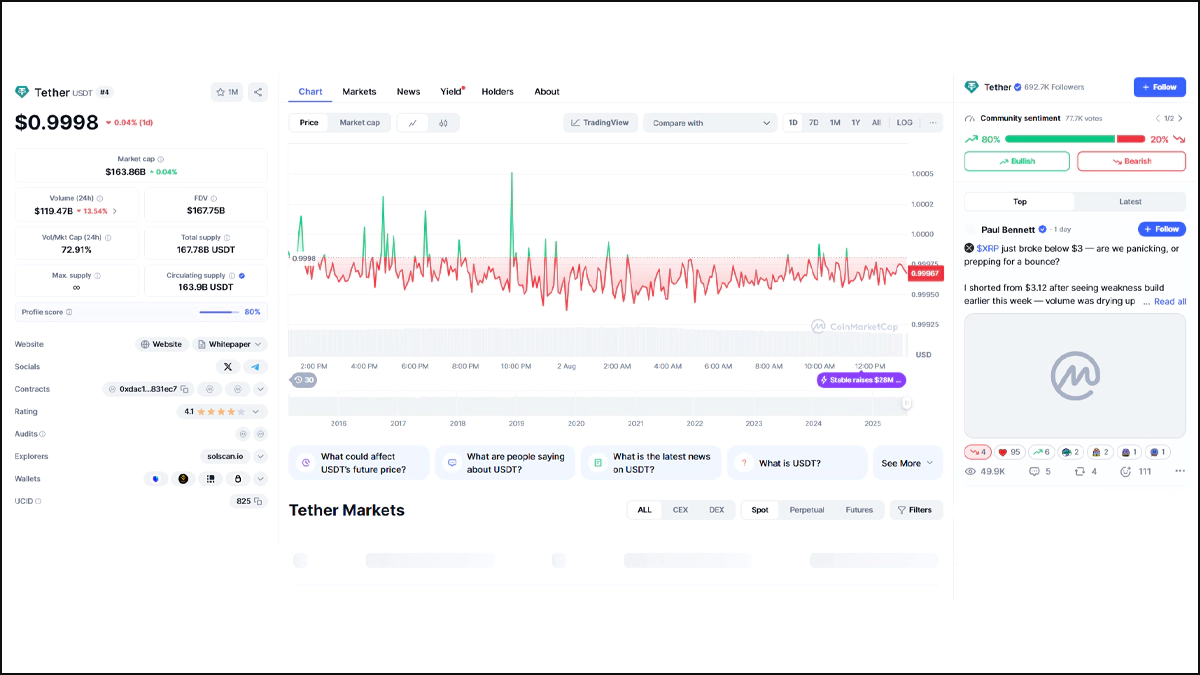Copy the 0xdac1...831ec7 contract address
Viewport: 1200px width, 675px height.
(184, 389)
